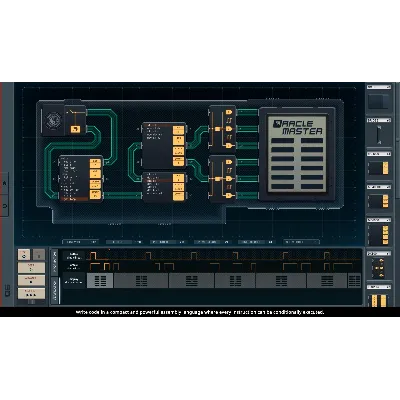Open the dropdown header of the fourth palette part
The height and width of the screenshot is (400, 400).
[x=379, y=187]
